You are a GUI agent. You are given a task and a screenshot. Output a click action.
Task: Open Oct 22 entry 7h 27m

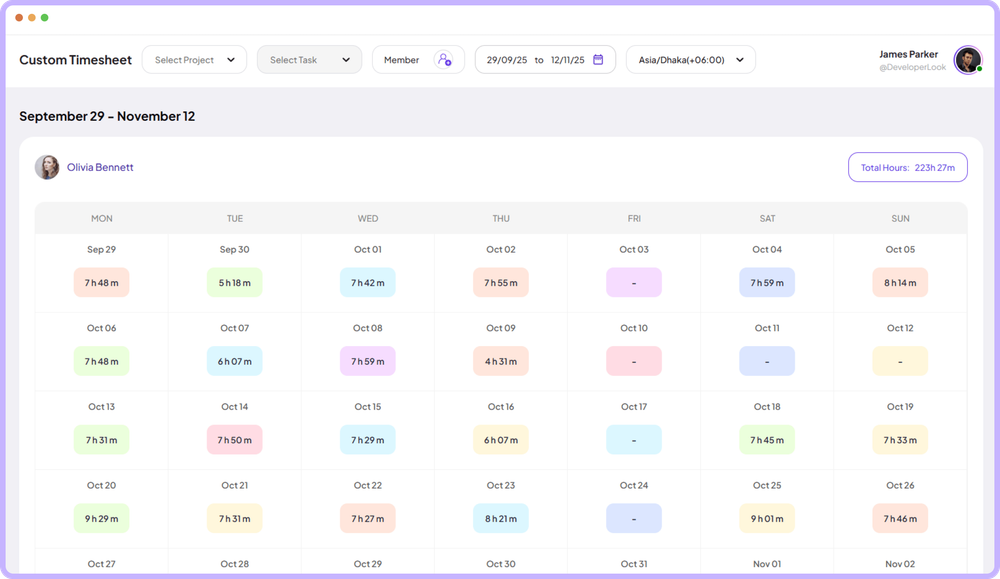click(x=368, y=518)
